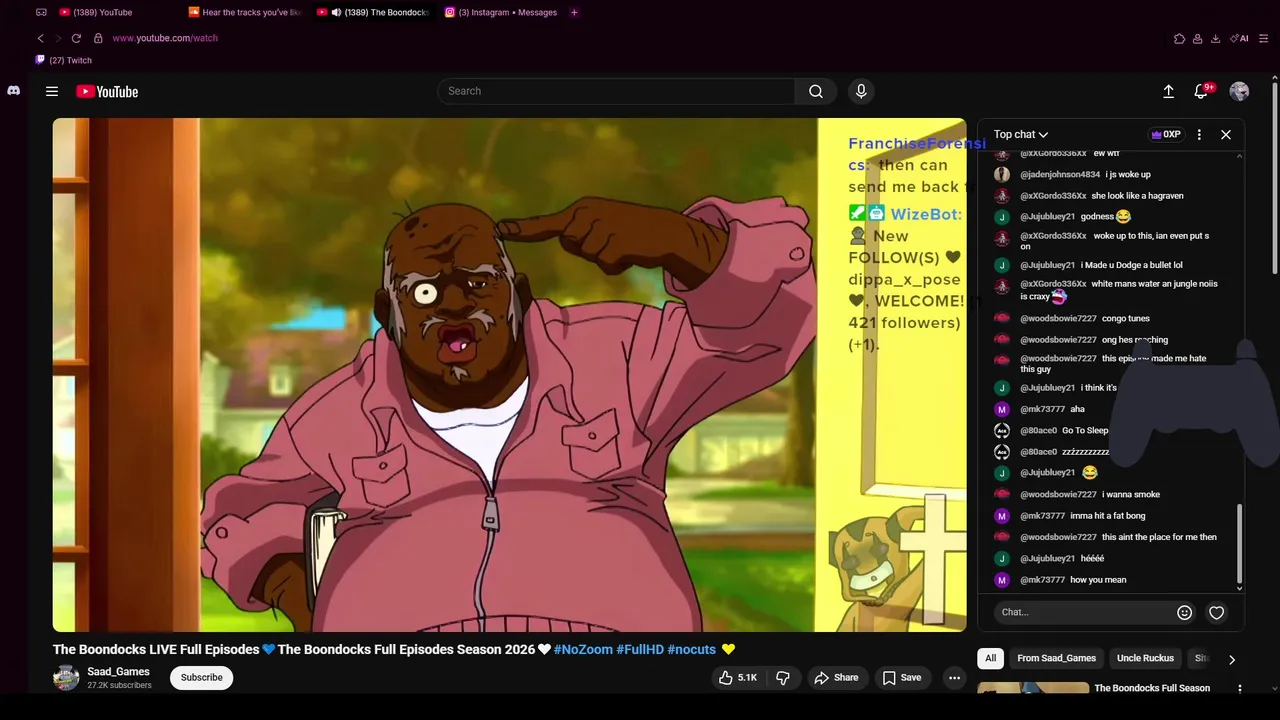Open the #nocuts hashtag link
Screen dimensions: 1280x720
(692, 649)
